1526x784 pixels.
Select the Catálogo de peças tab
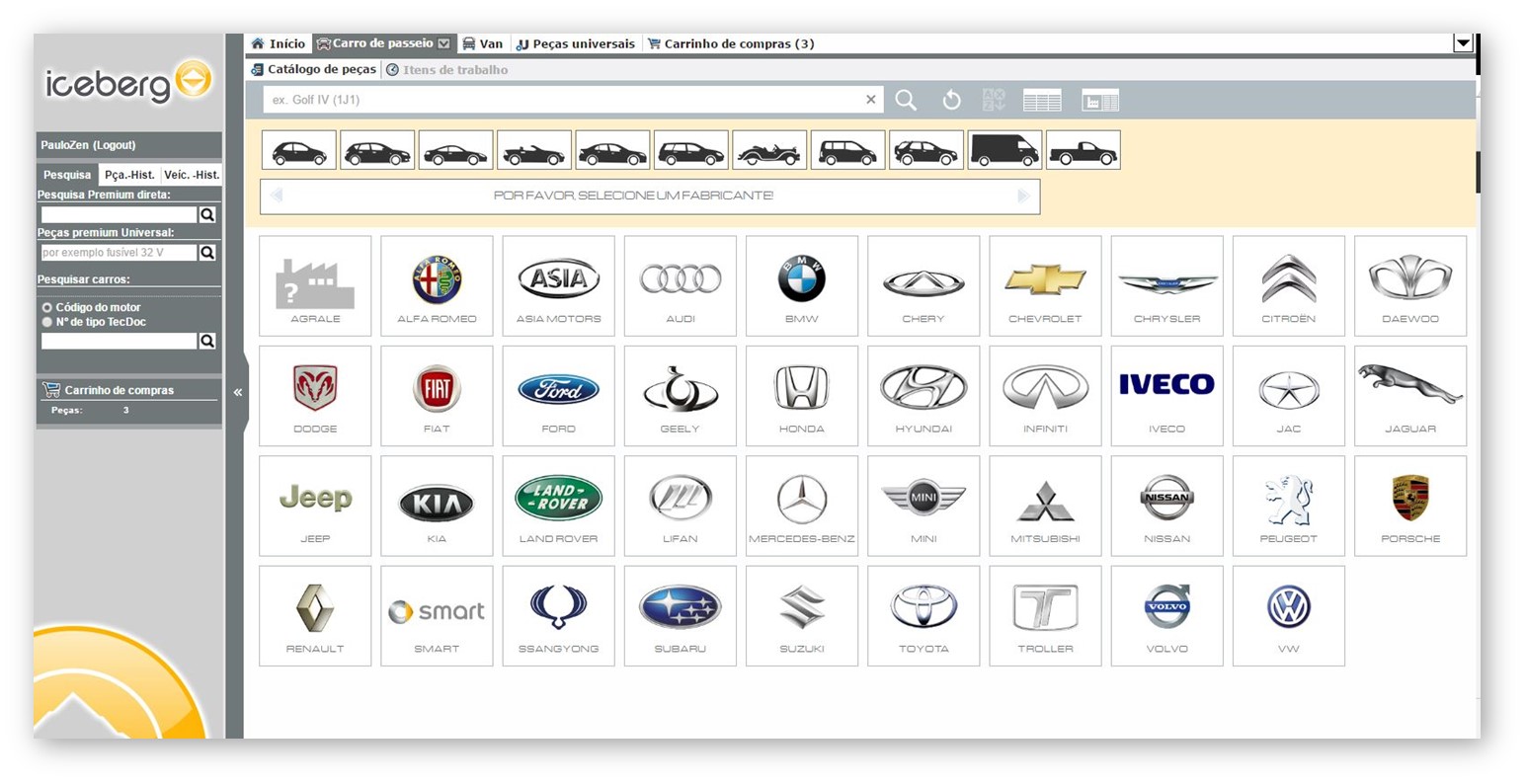coord(313,70)
